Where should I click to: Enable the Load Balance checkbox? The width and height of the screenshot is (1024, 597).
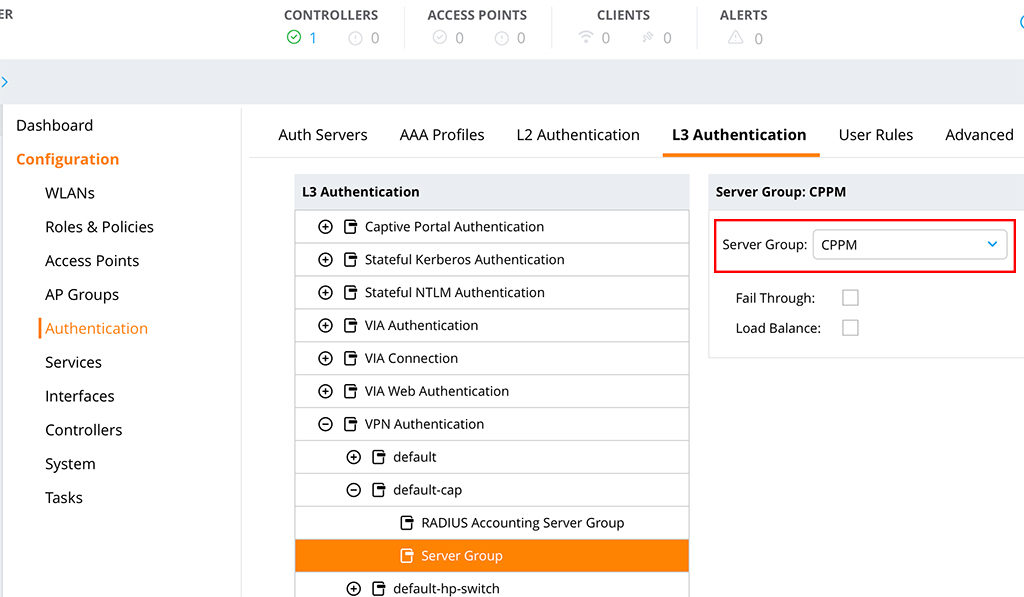(850, 327)
